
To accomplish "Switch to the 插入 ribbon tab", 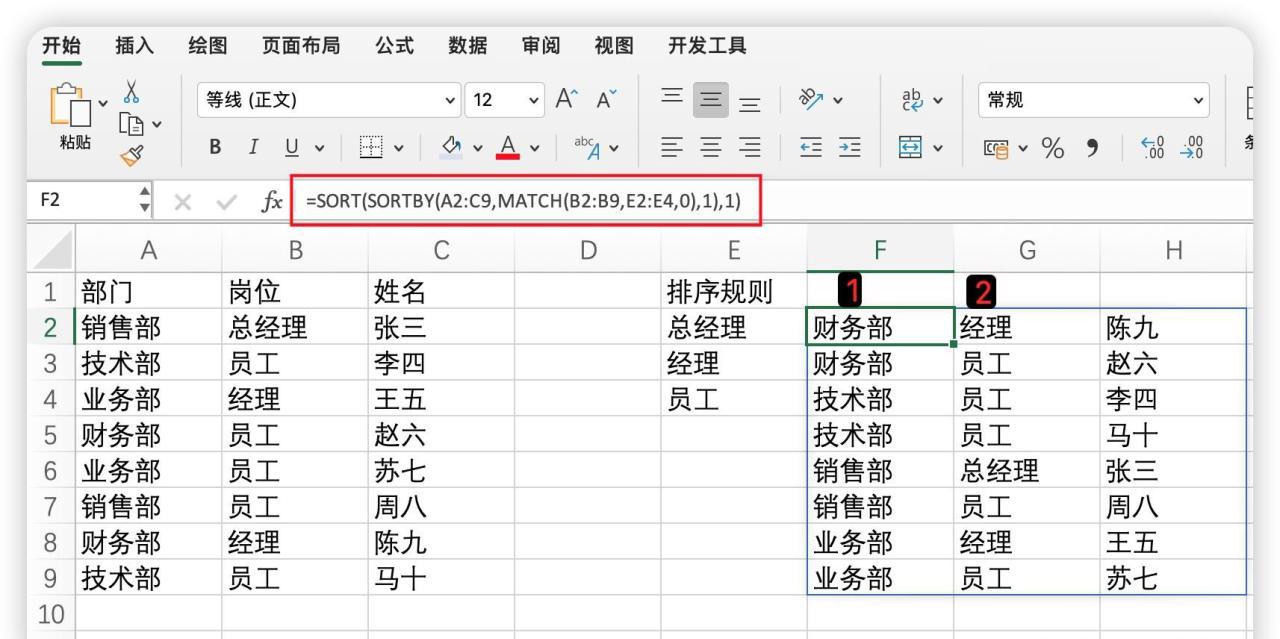I will pyautogui.click(x=135, y=45).
